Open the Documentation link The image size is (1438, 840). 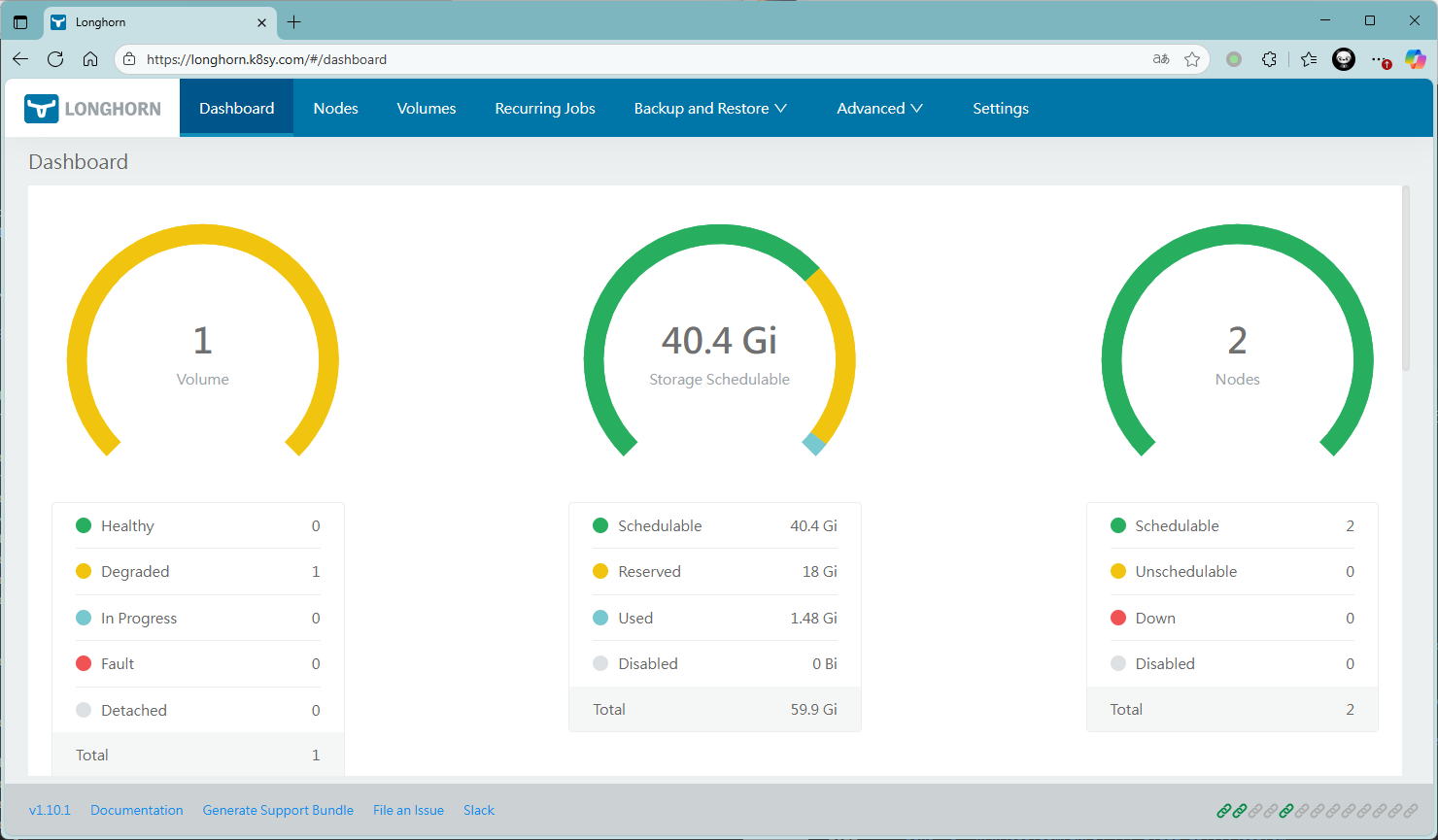[x=136, y=810]
